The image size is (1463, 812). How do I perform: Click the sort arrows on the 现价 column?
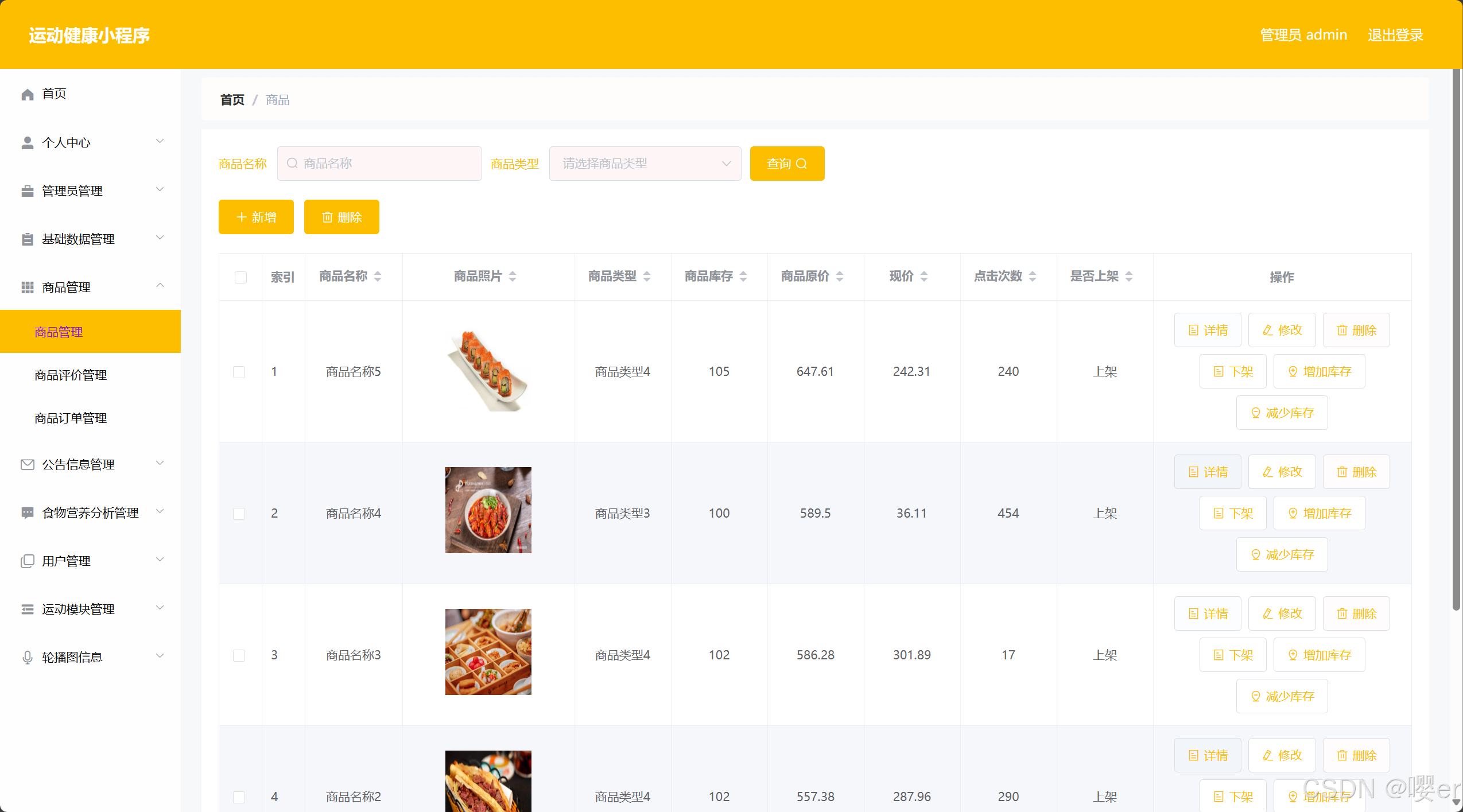pyautogui.click(x=924, y=277)
